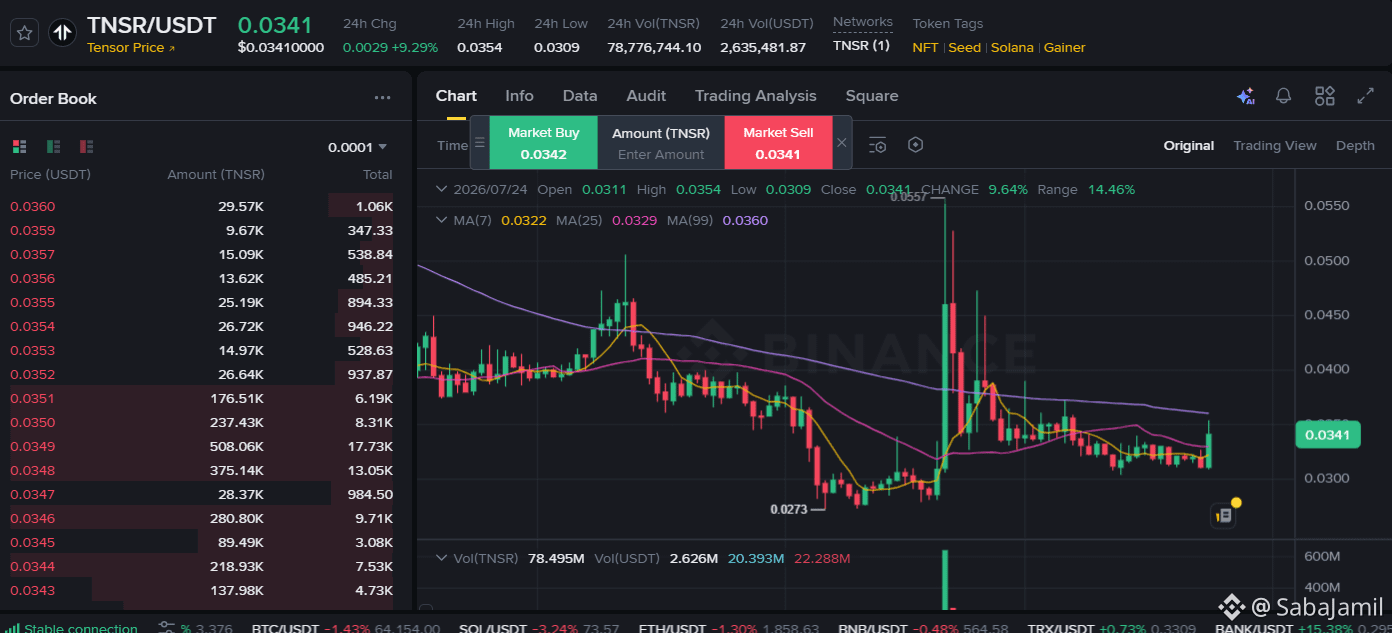Show only sell orders in order book
The image size is (1392, 633).
click(x=86, y=146)
